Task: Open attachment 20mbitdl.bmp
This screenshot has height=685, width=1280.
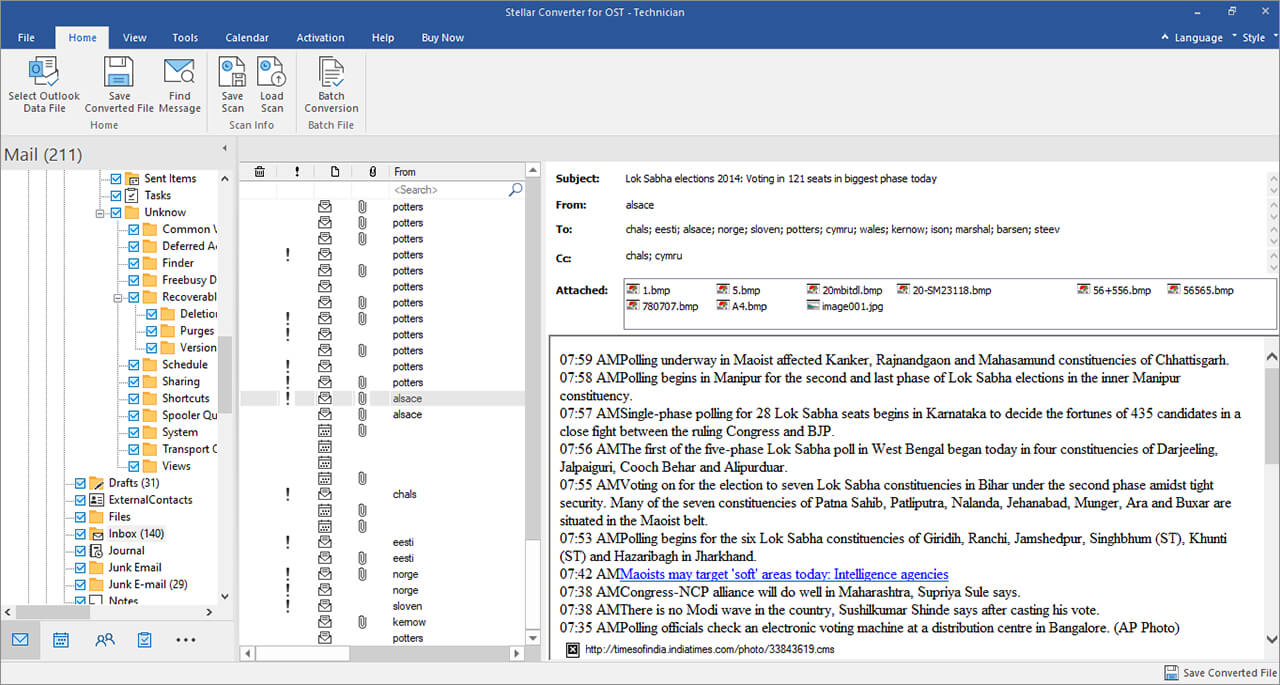Action: click(x=845, y=290)
